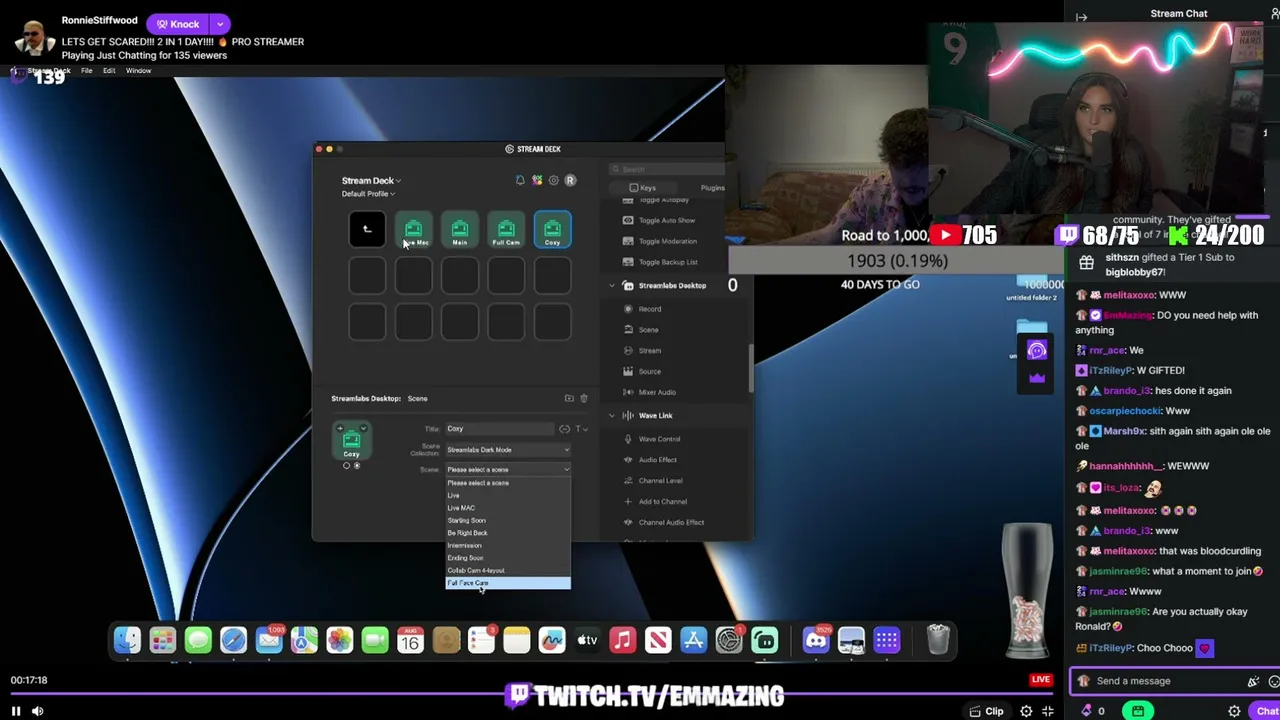The image size is (1280, 720).
Task: Open the Stream Deck device dropdown
Action: pyautogui.click(x=371, y=181)
